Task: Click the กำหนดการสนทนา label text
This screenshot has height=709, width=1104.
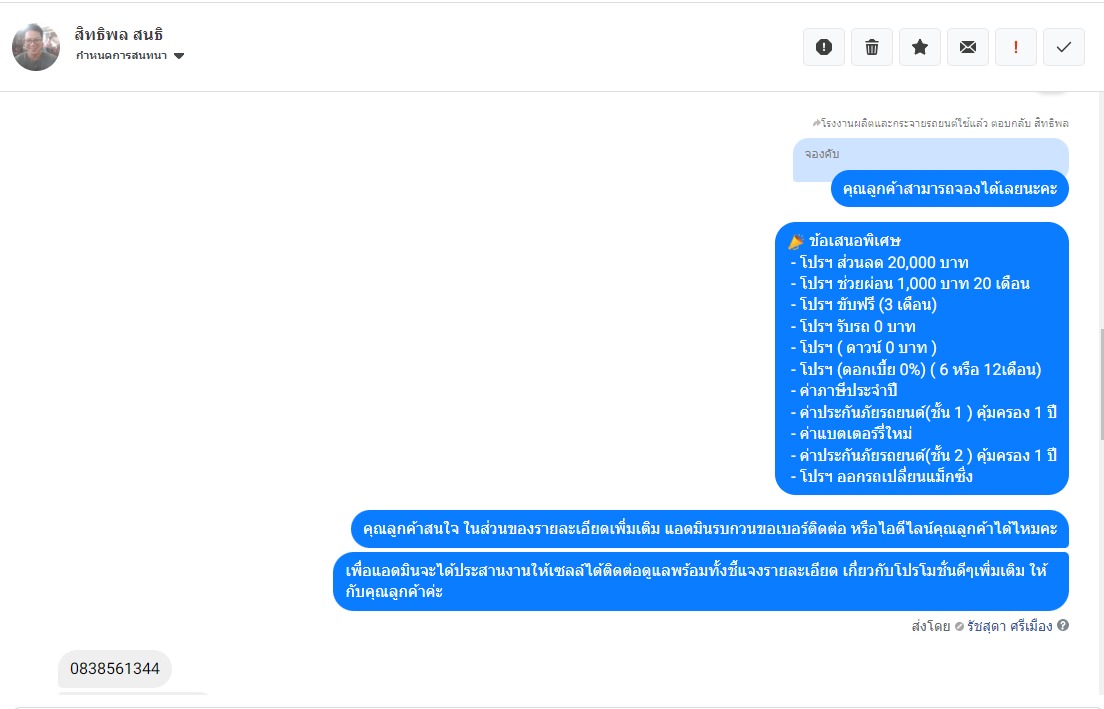Action: [x=122, y=56]
